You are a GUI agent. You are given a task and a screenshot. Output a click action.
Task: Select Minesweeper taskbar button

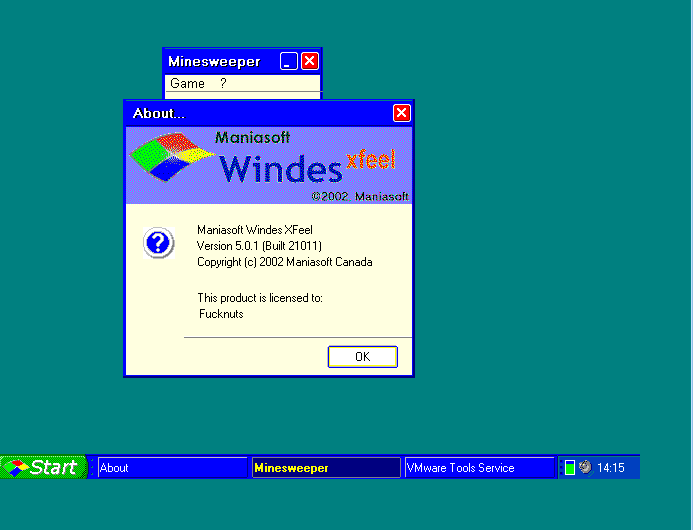(x=325, y=468)
